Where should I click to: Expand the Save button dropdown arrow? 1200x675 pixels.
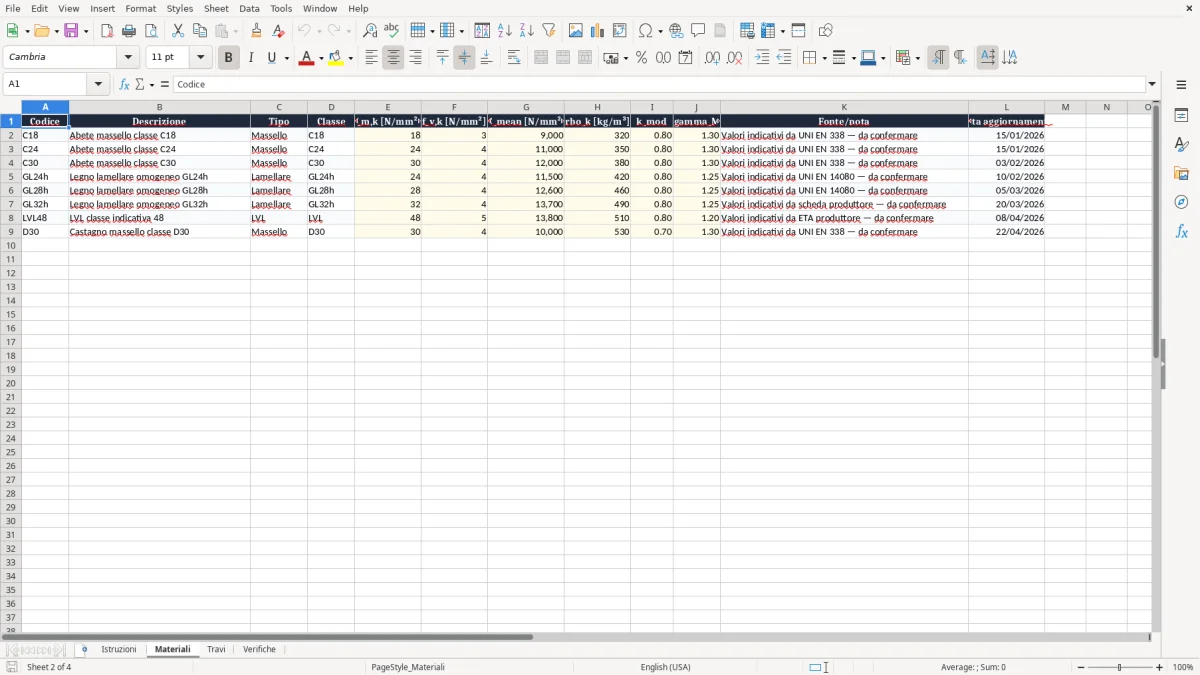[x=86, y=31]
